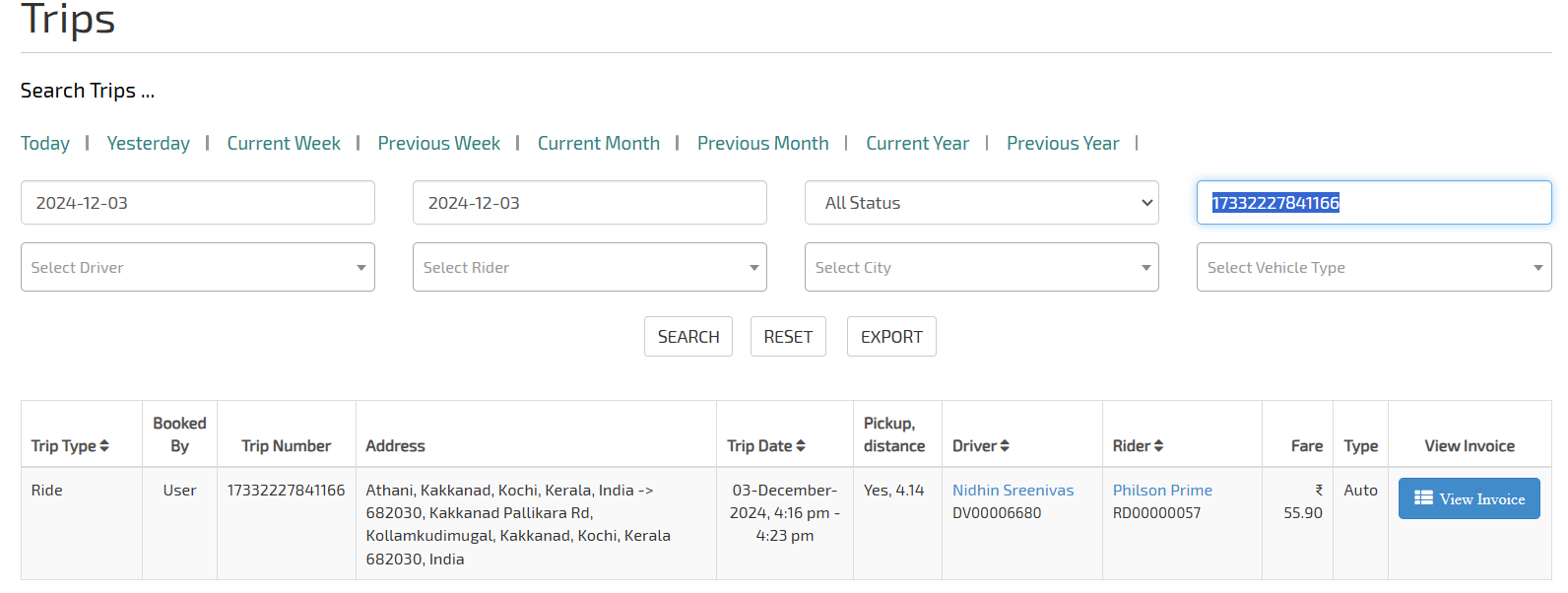Expand the Select Rider dropdown

(589, 268)
